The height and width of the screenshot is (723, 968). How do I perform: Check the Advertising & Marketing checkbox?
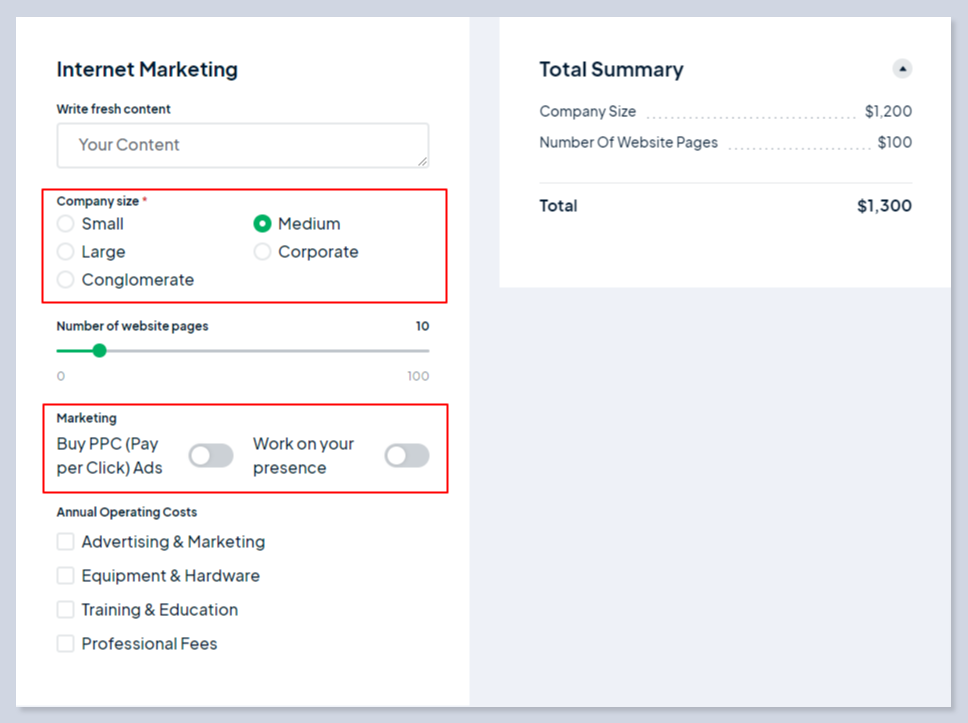pyautogui.click(x=66, y=542)
